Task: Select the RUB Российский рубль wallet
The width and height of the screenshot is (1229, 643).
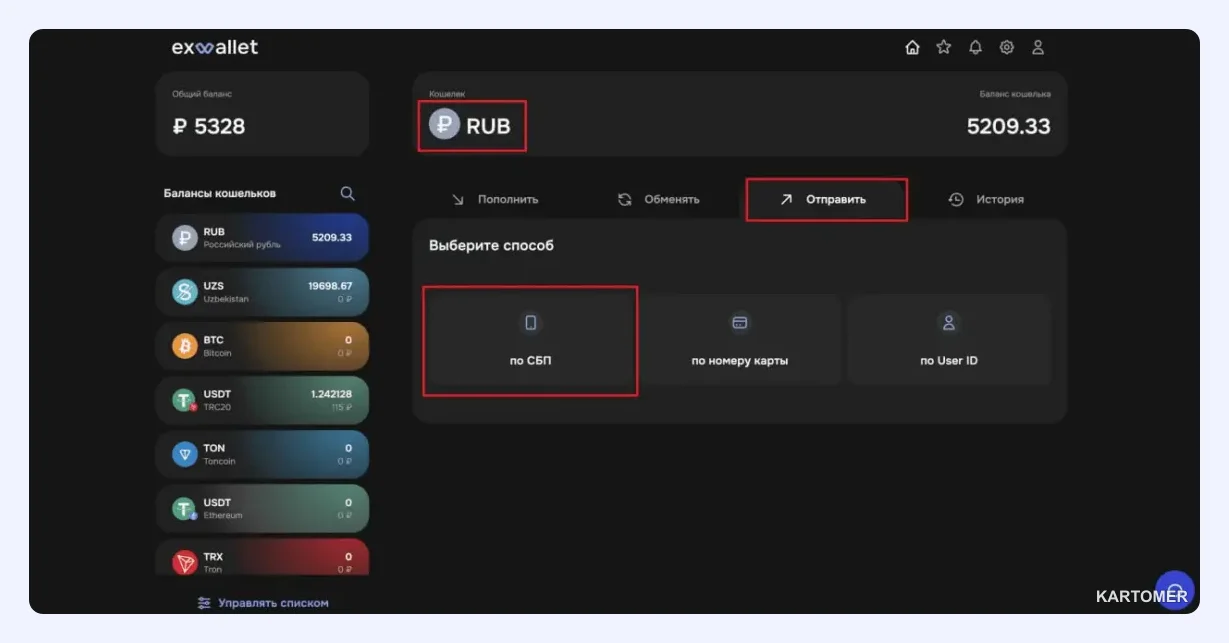Action: pyautogui.click(x=262, y=238)
